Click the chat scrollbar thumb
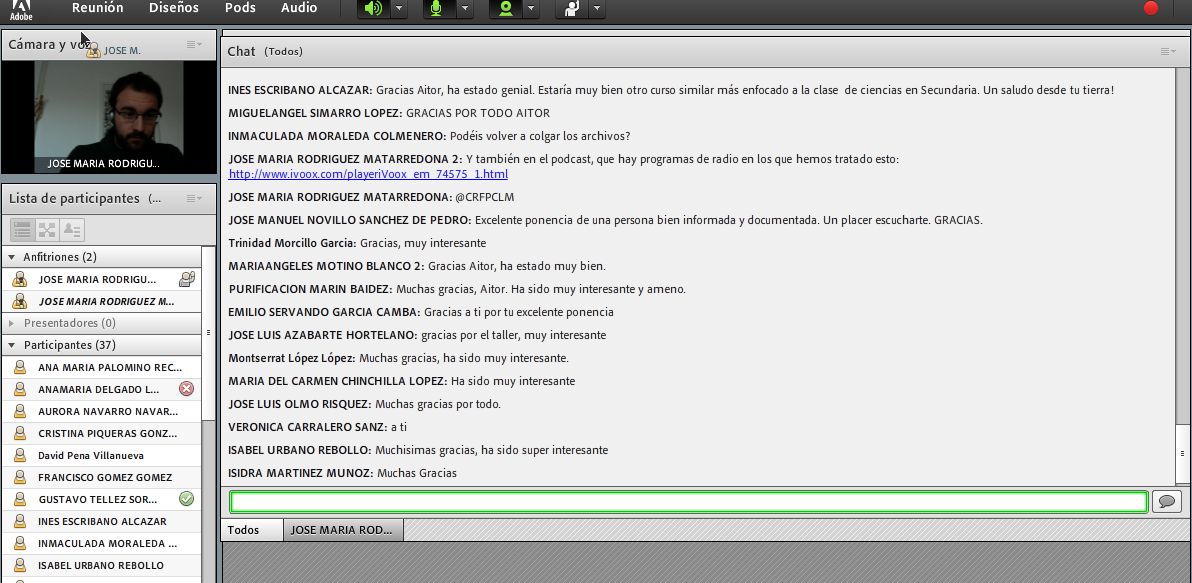The image size is (1192, 583). [1182, 453]
